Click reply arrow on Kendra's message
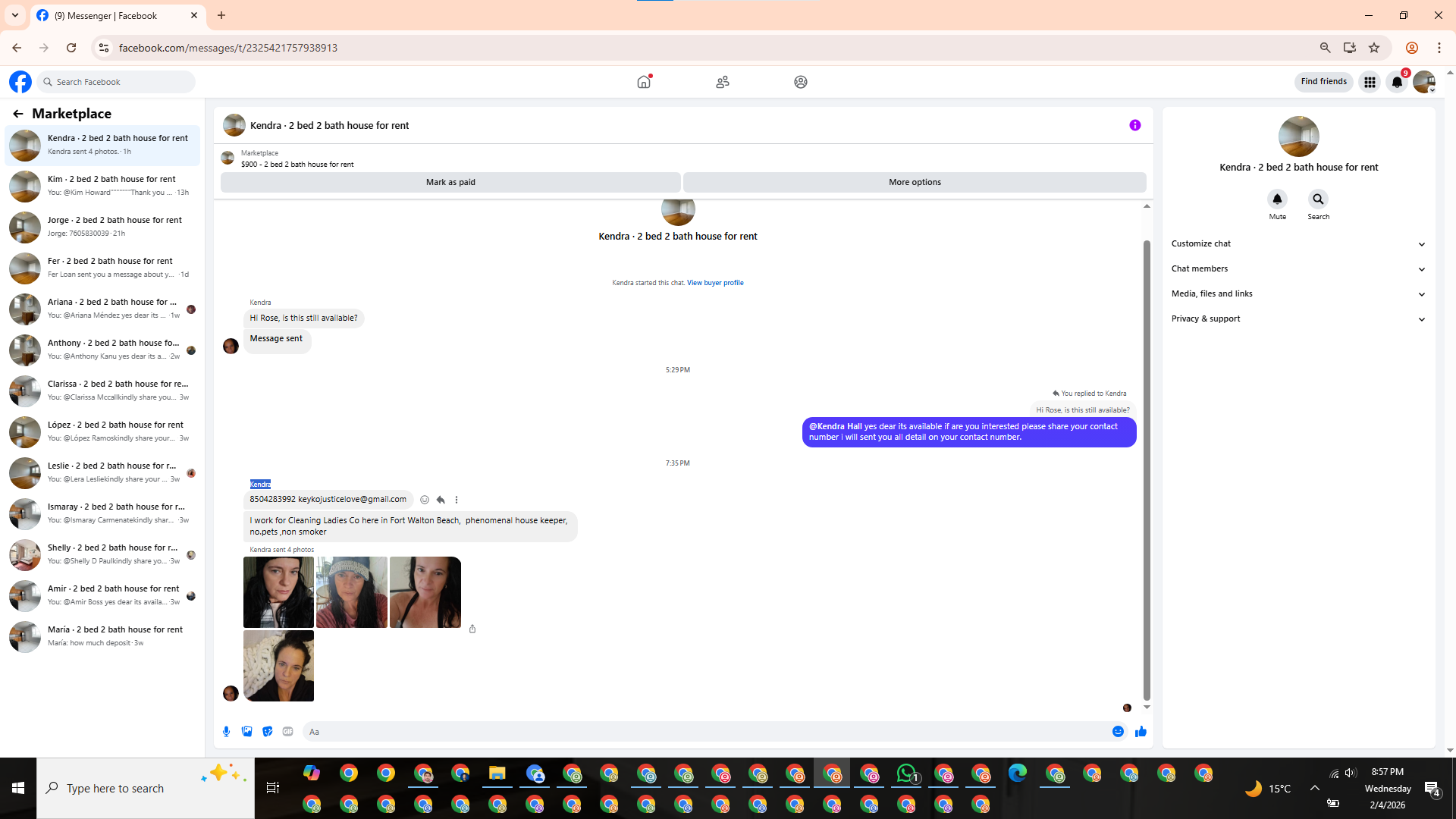This screenshot has height=819, width=1456. (x=441, y=500)
